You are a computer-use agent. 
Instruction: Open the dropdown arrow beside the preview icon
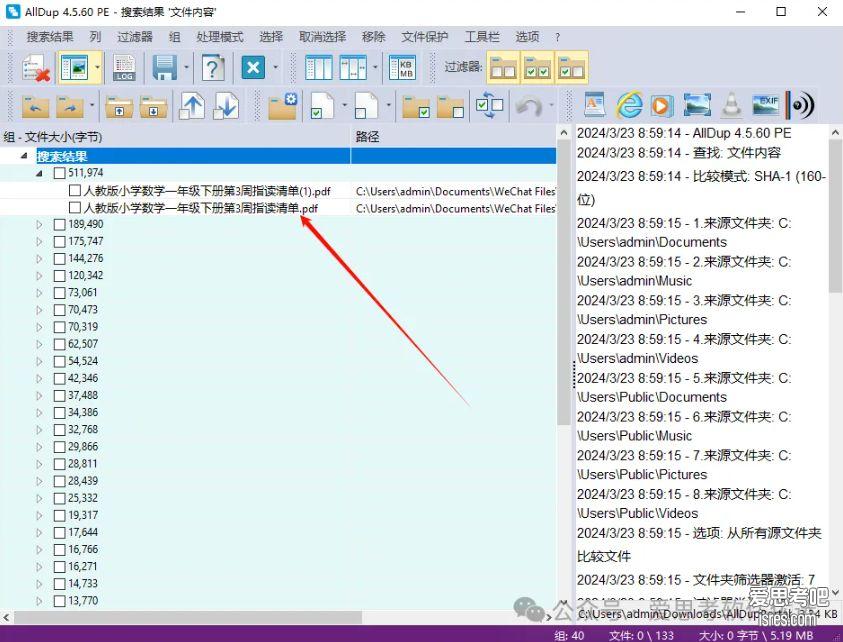[97, 68]
